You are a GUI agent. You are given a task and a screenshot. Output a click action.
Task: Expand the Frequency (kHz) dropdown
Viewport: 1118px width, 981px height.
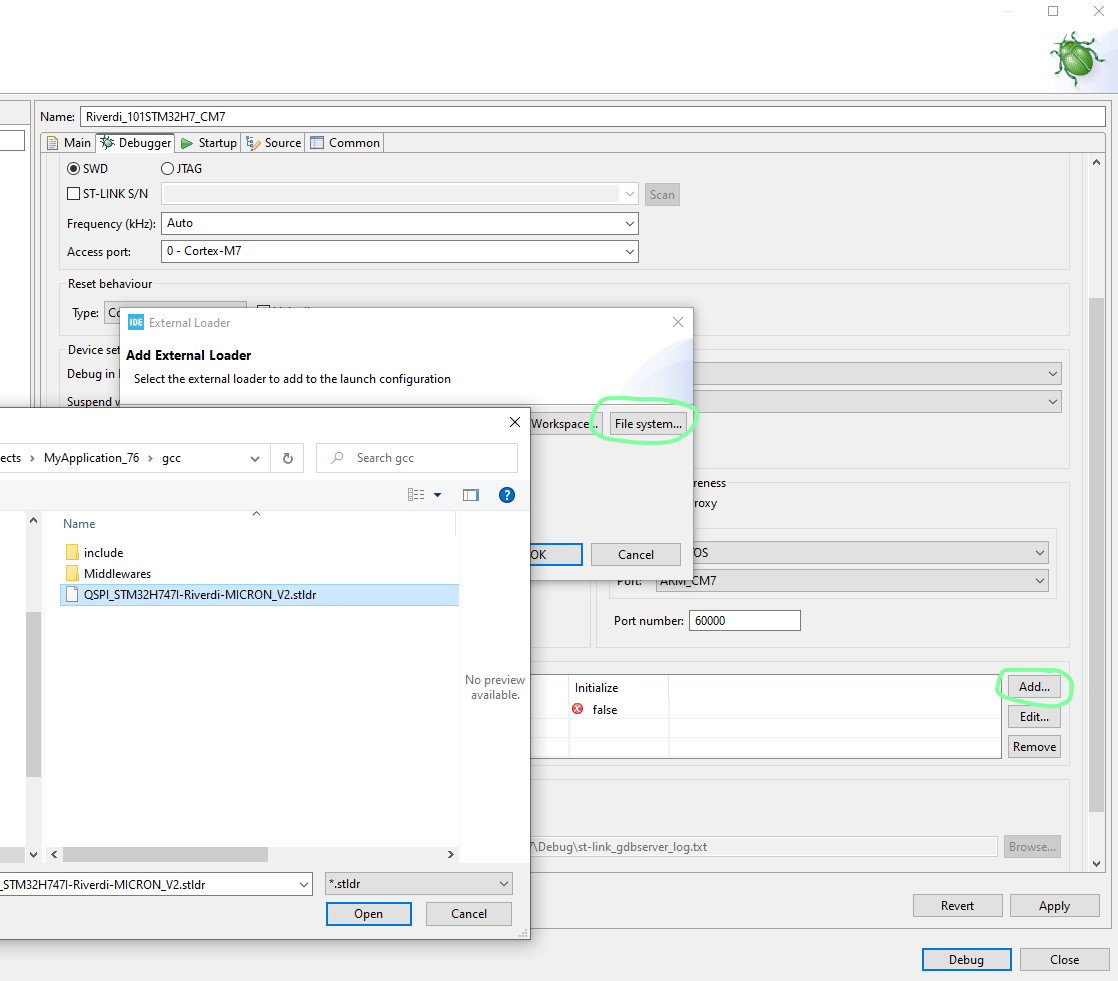point(630,223)
